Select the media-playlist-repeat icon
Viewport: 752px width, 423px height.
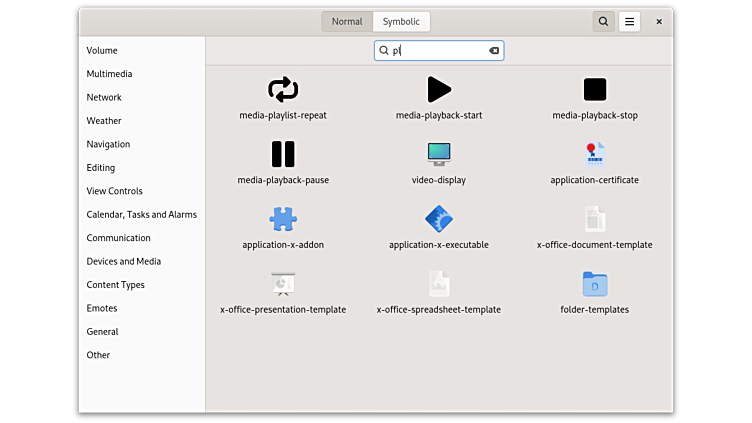(283, 90)
